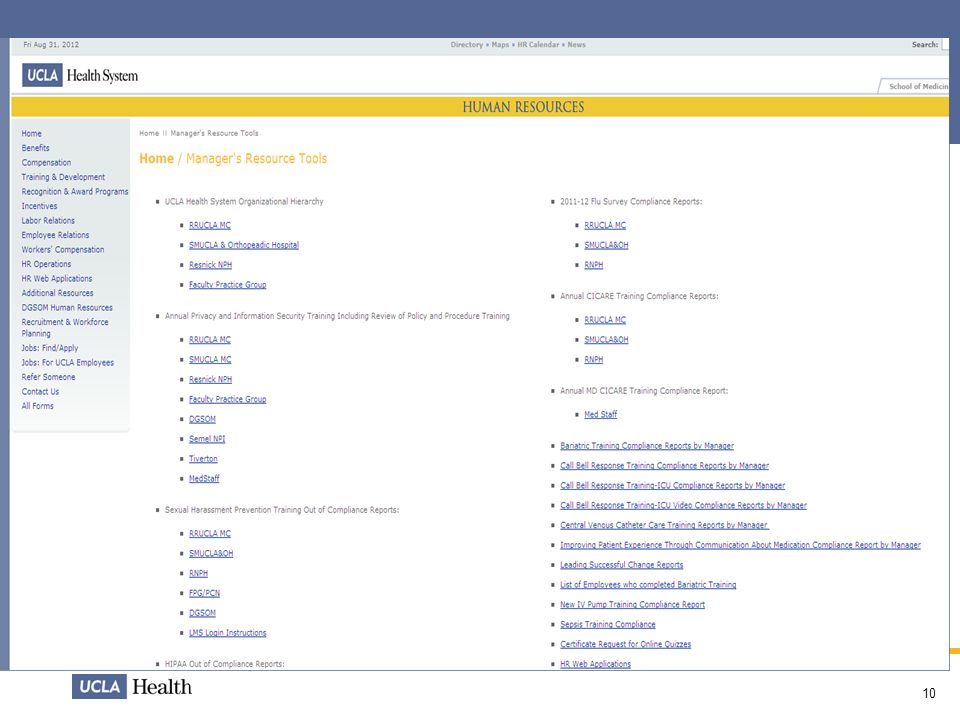
Task: Open Bariatric Training Compliance Reports by Manager
Action: click(647, 446)
